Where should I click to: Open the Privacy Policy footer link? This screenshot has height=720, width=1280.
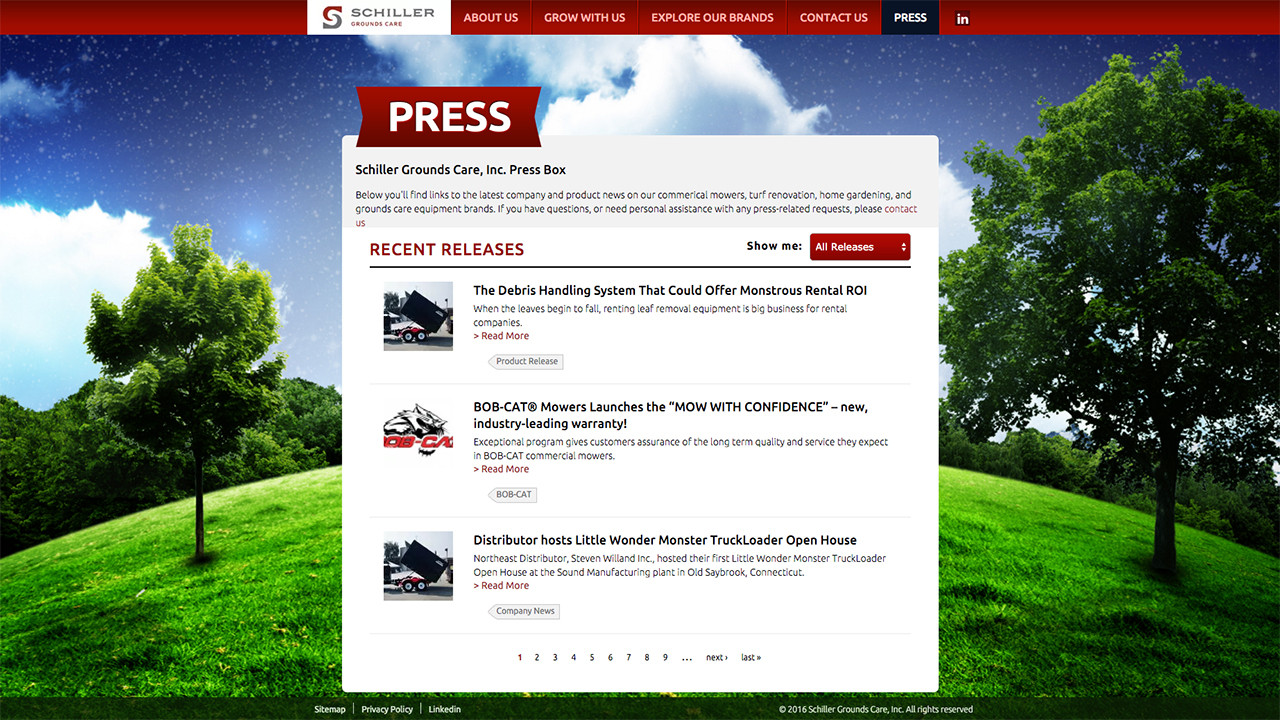[x=387, y=709]
